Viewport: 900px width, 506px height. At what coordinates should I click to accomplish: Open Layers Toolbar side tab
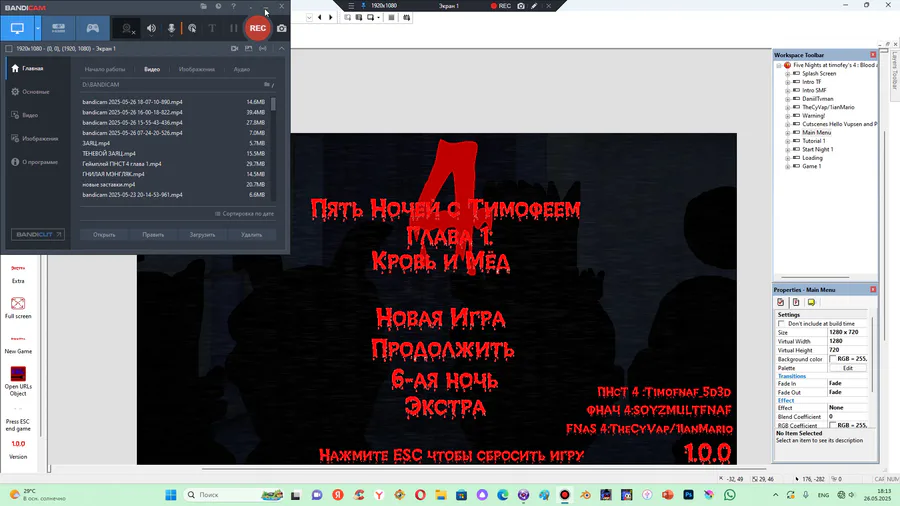[894, 71]
